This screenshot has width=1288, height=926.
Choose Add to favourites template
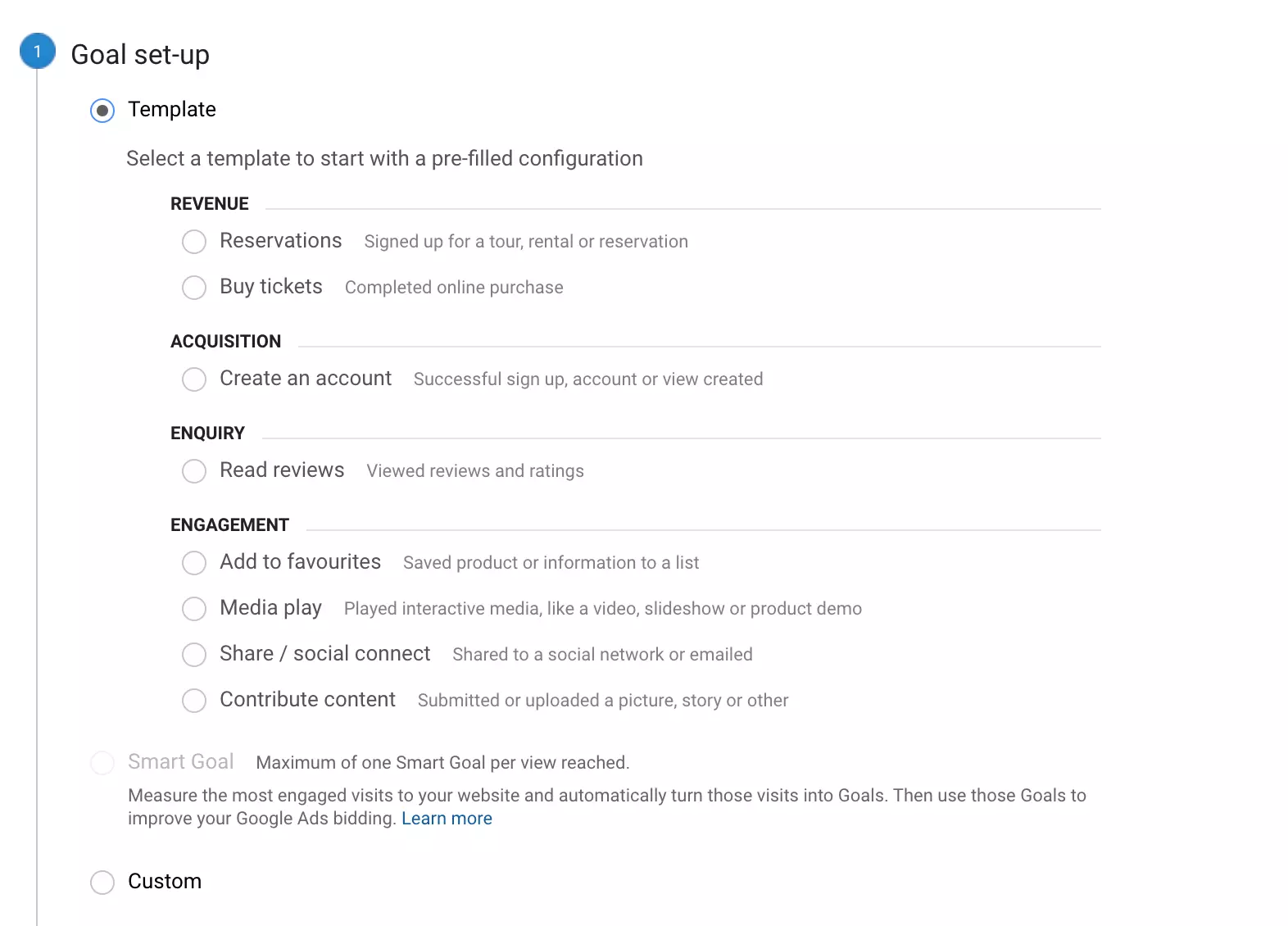coord(194,563)
